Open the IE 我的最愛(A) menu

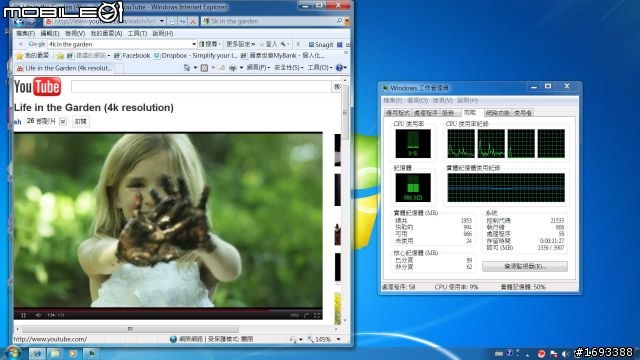pyautogui.click(x=106, y=33)
